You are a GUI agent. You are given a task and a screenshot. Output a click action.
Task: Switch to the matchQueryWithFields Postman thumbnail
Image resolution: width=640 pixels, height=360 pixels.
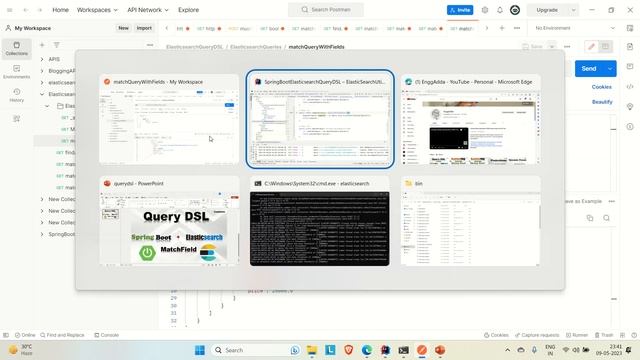tap(169, 120)
